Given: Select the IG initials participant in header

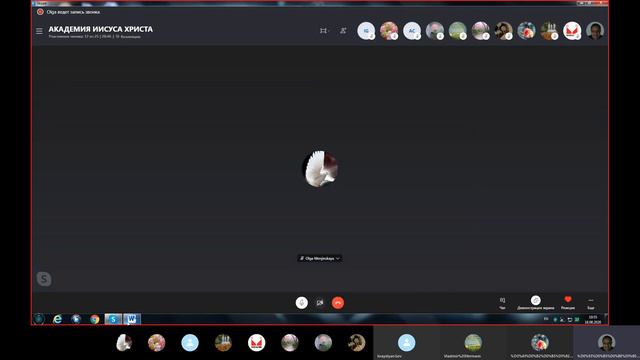Looking at the screenshot, I should point(366,31).
